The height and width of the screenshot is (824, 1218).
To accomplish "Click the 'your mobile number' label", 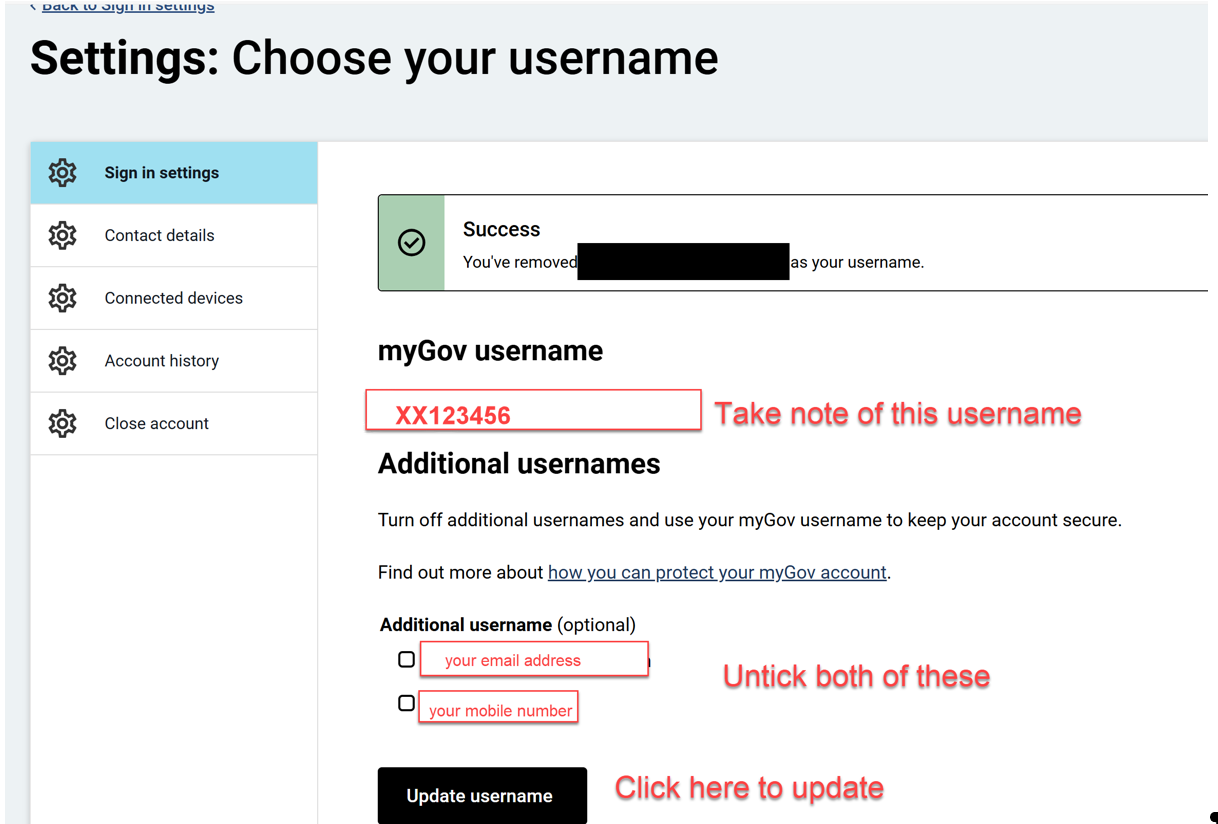I will point(499,710).
